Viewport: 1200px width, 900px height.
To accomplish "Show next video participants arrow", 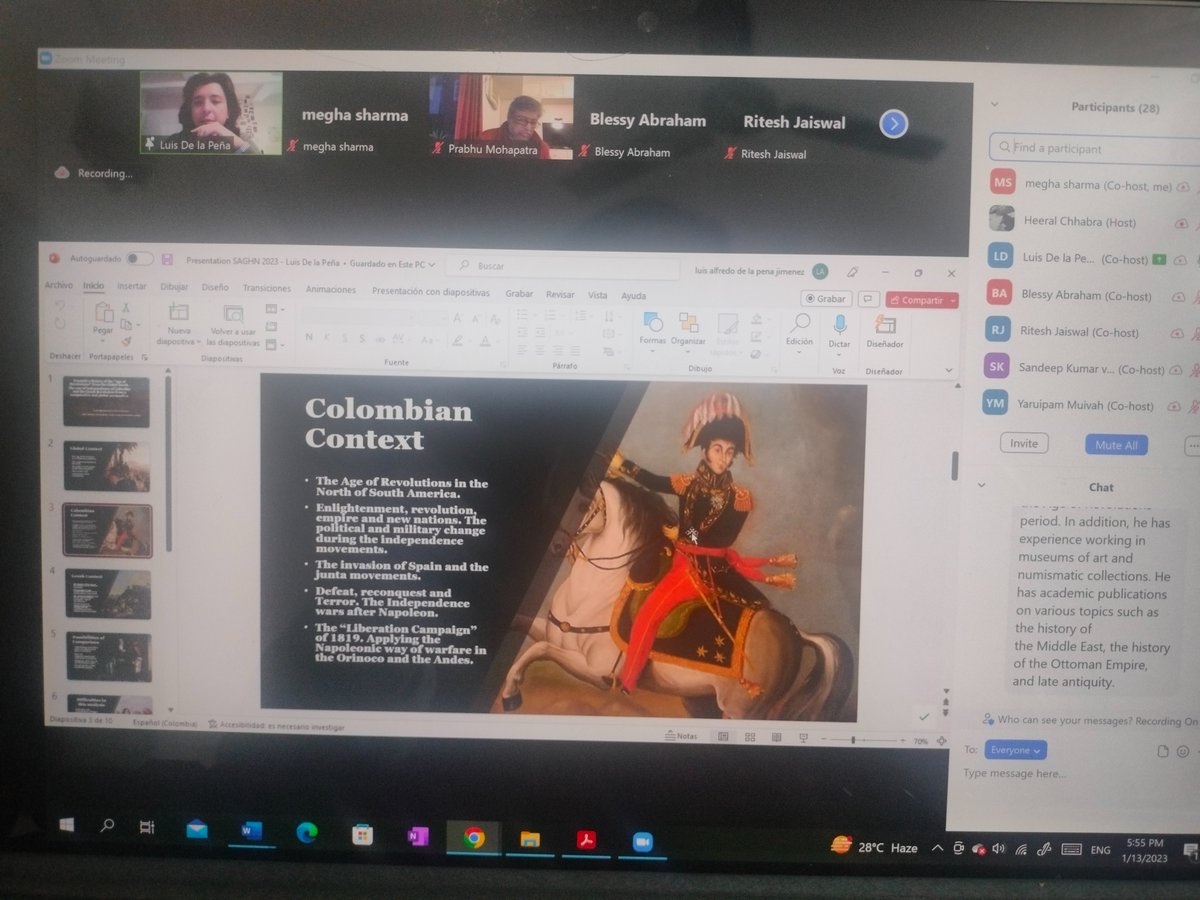I will 893,123.
